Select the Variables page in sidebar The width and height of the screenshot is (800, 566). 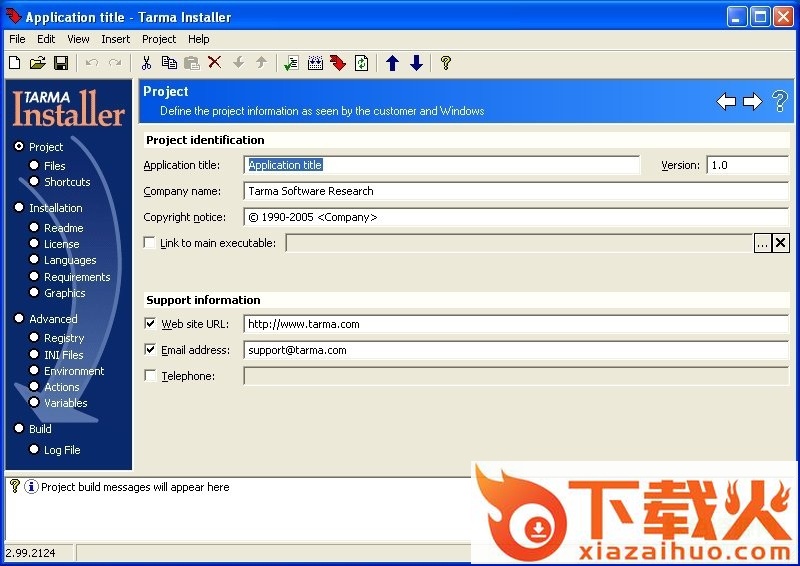pos(58,403)
